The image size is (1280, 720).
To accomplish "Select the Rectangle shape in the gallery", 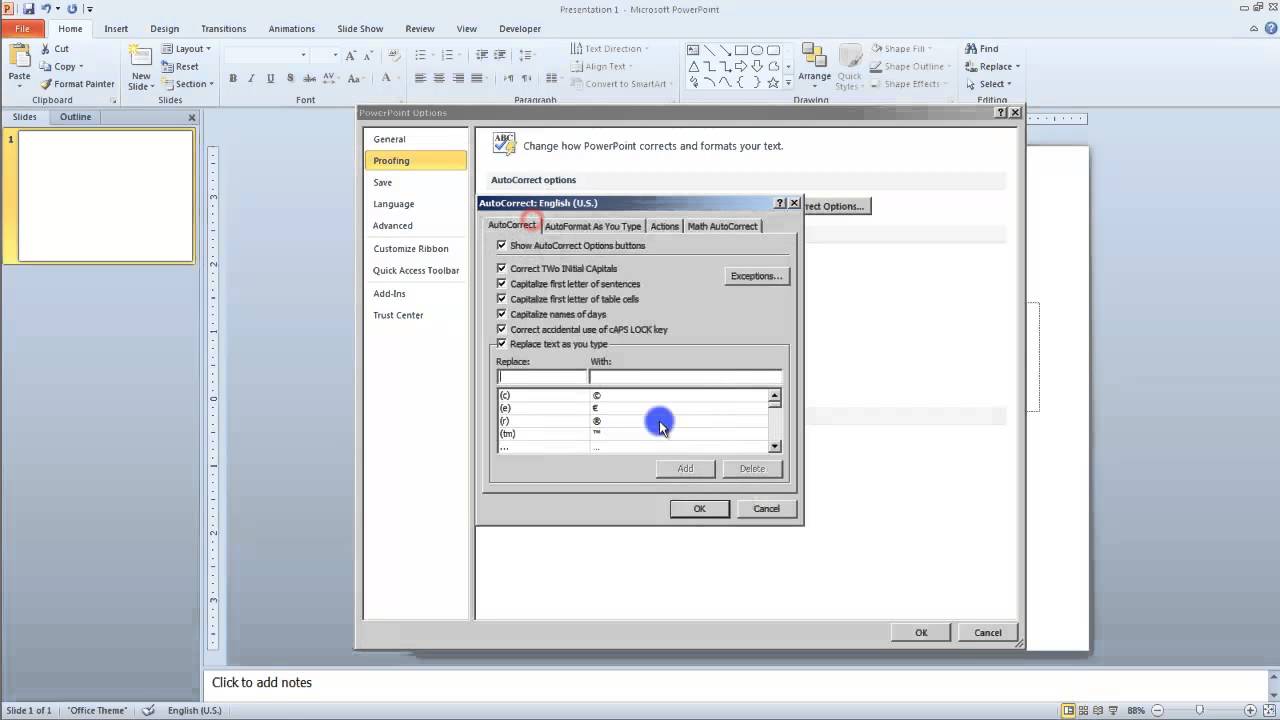I will [741, 49].
